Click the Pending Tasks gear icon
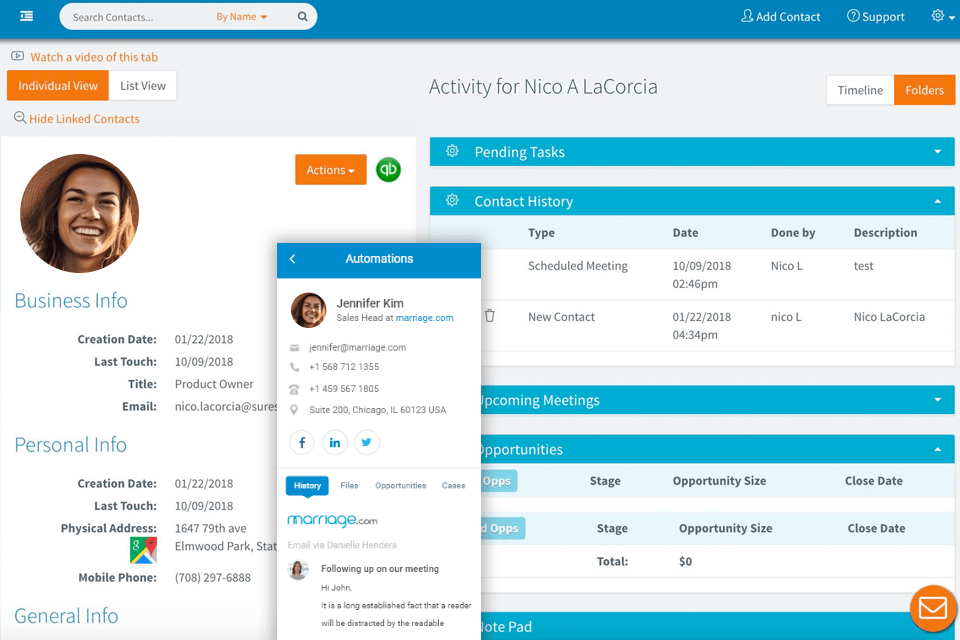960x640 pixels. (x=452, y=151)
